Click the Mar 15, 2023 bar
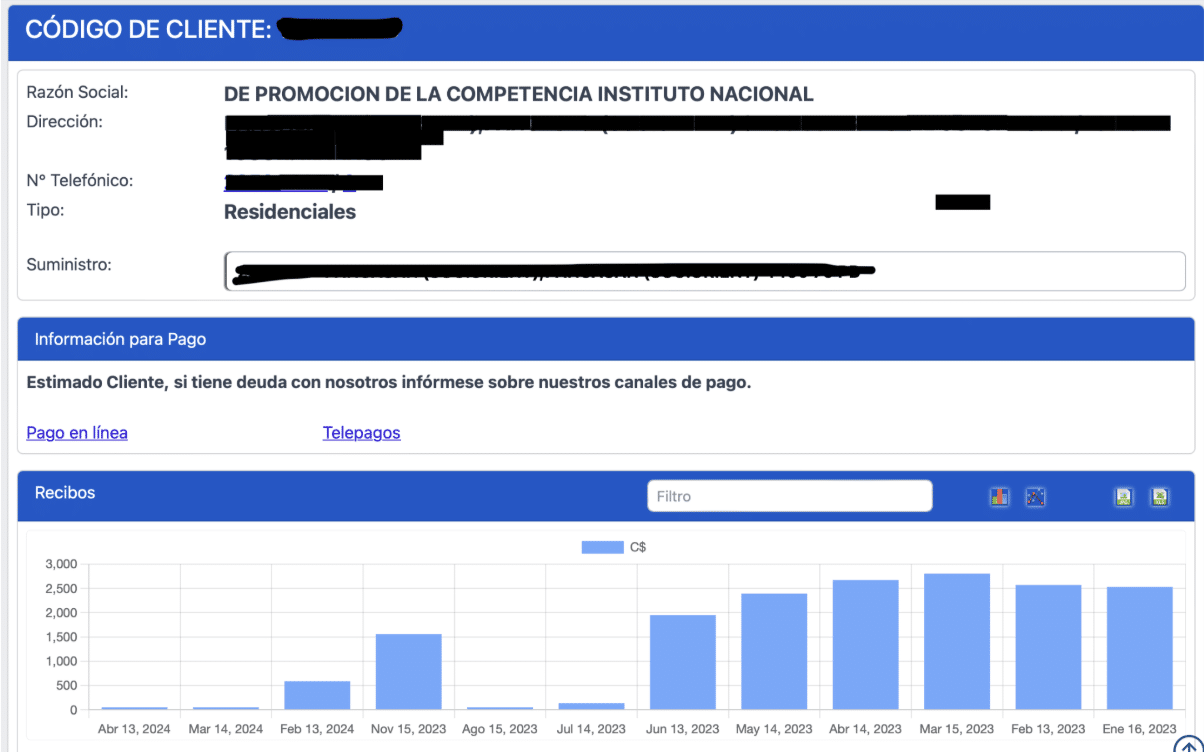This screenshot has height=752, width=1204. [957, 641]
